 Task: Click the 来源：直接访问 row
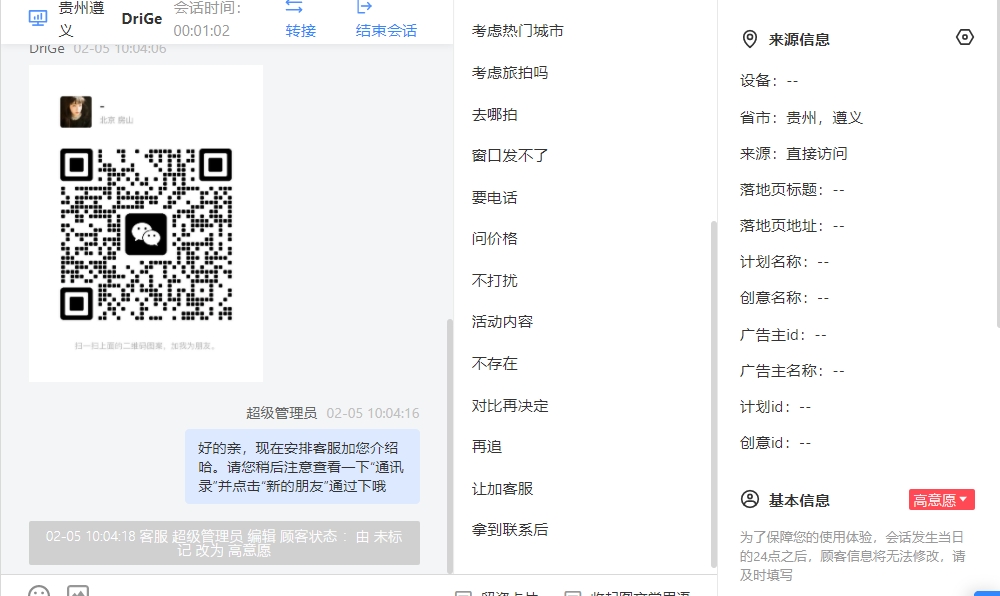(793, 154)
